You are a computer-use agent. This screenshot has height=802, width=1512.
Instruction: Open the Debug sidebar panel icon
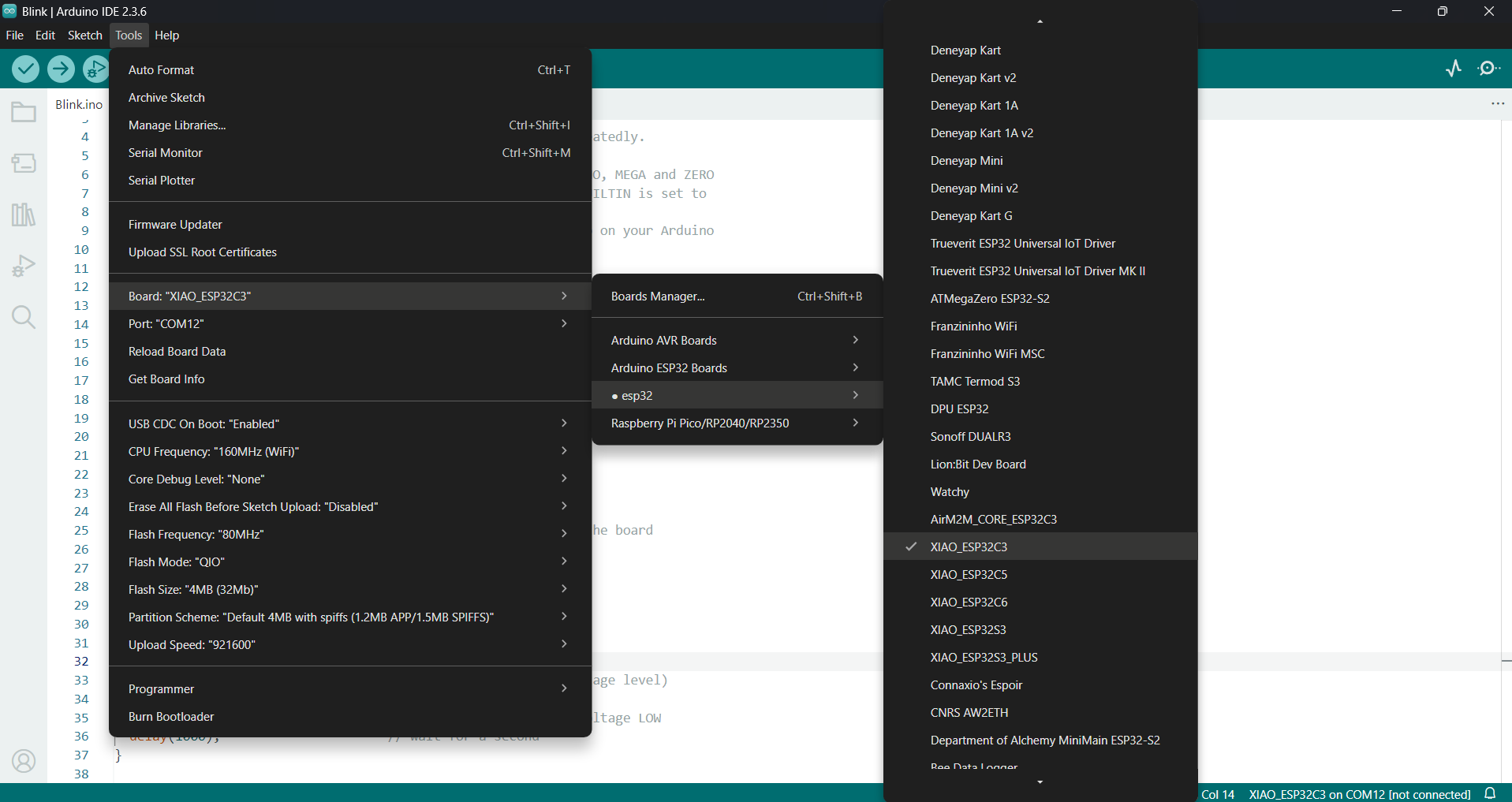(x=24, y=266)
